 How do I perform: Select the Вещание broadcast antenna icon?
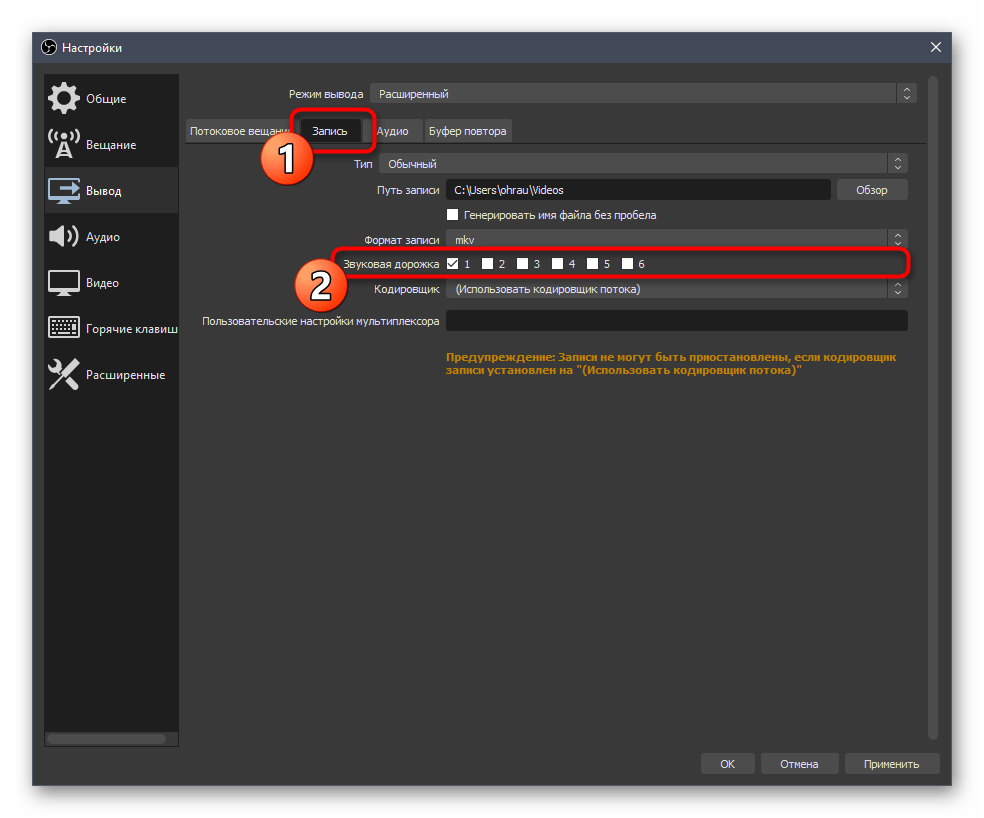(64, 145)
